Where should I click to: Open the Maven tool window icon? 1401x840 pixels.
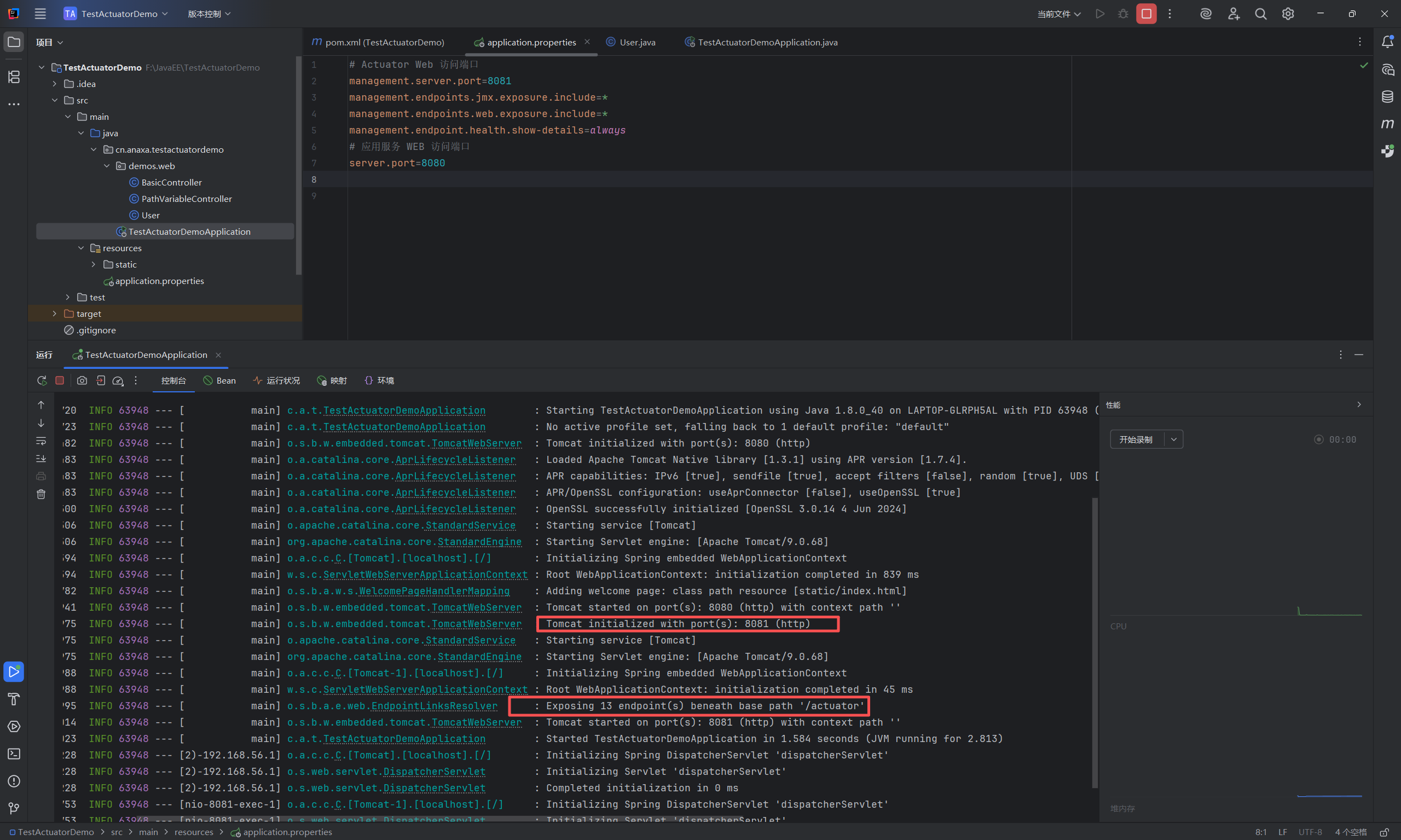pos(1387,123)
